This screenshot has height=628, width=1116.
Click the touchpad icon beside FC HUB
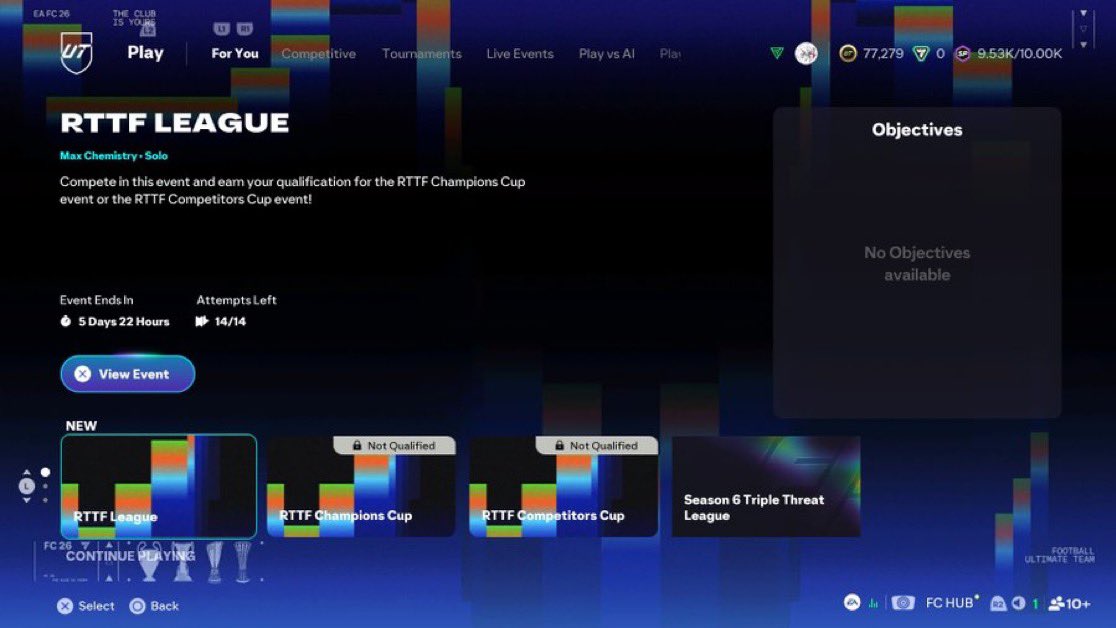point(902,603)
